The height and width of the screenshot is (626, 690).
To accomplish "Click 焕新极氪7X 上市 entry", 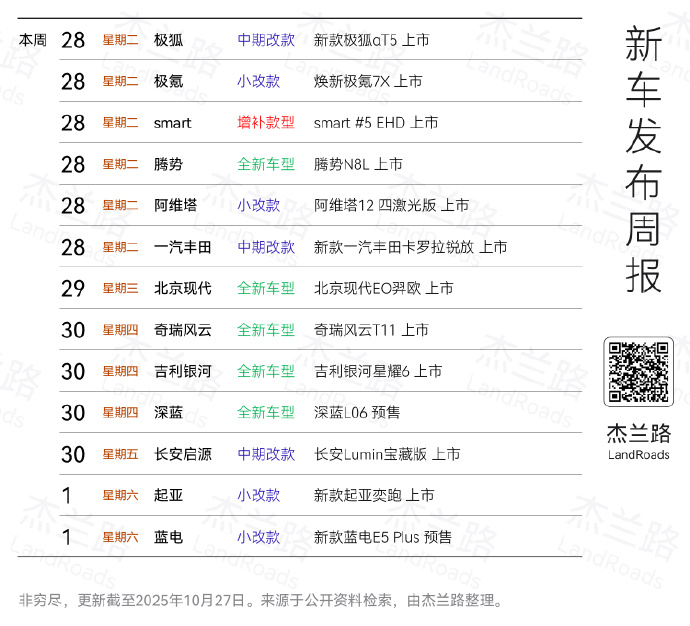I will (368, 81).
